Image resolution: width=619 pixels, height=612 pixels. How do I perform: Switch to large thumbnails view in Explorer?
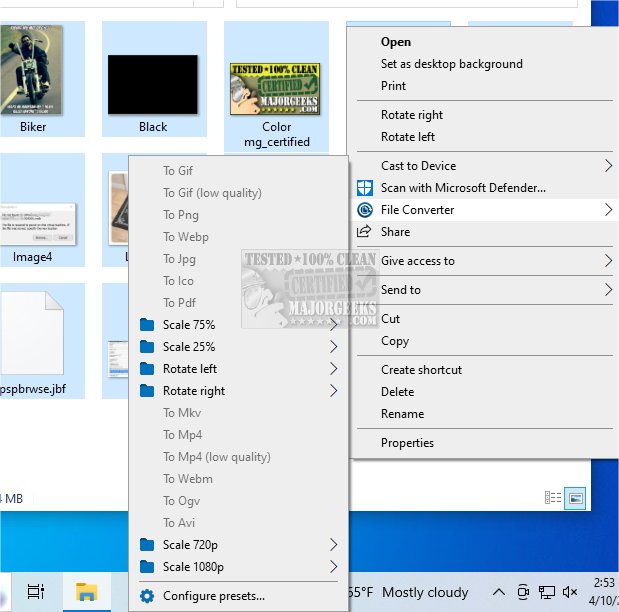click(x=575, y=498)
